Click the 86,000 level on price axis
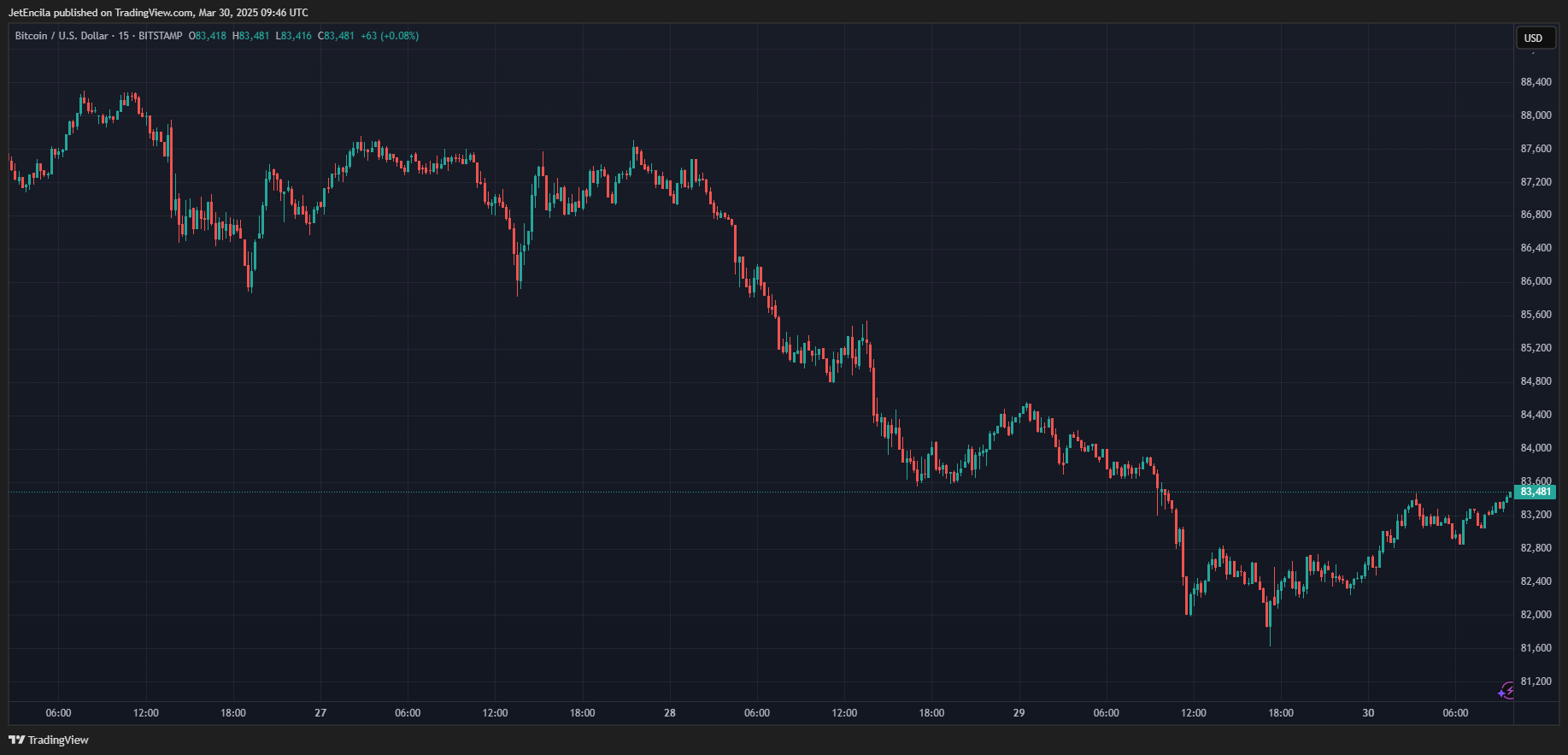 click(x=1536, y=281)
